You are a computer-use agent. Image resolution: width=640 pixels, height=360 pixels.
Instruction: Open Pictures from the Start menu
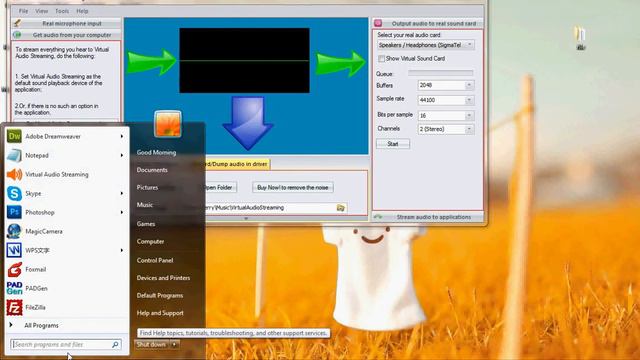pos(147,187)
